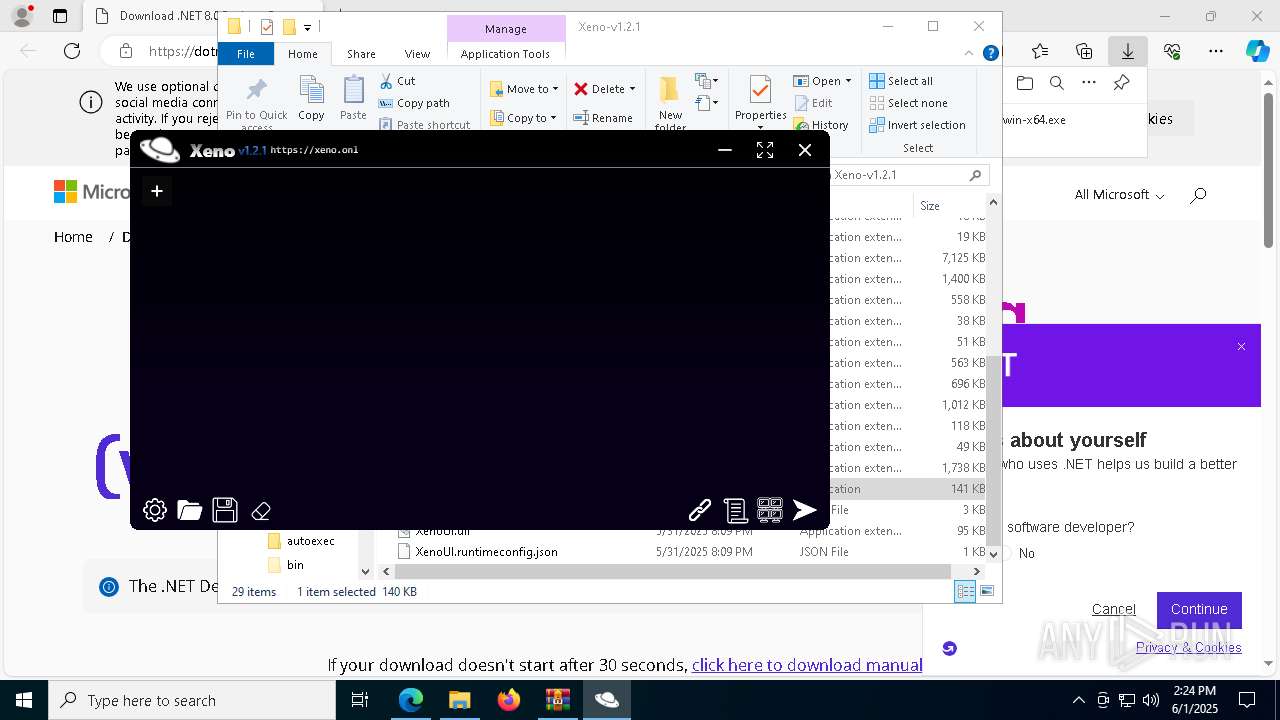Click Cut in File Explorer ribbon
1280x720 pixels.
[397, 81]
